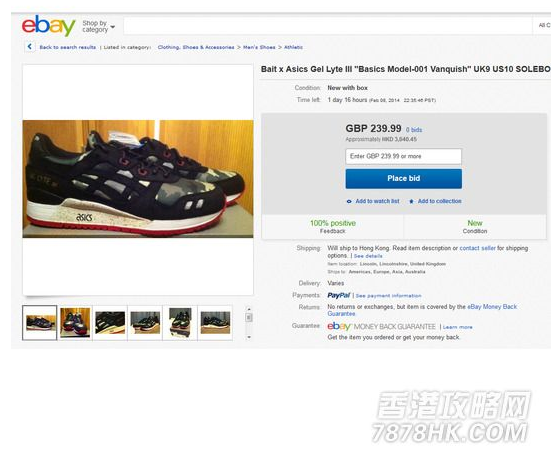The image size is (556, 459).
Task: Click the Place bid button
Action: click(x=404, y=178)
